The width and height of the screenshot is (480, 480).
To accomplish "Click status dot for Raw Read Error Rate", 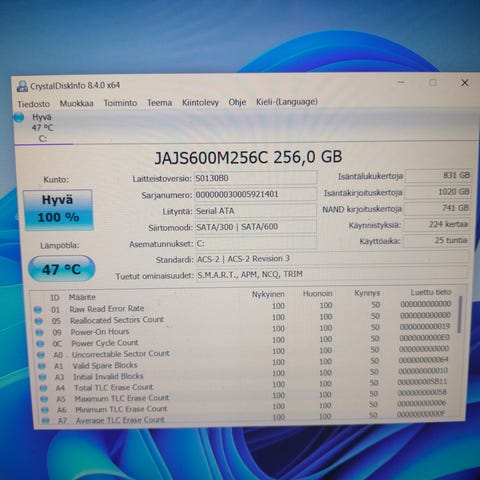I will click(x=38, y=310).
